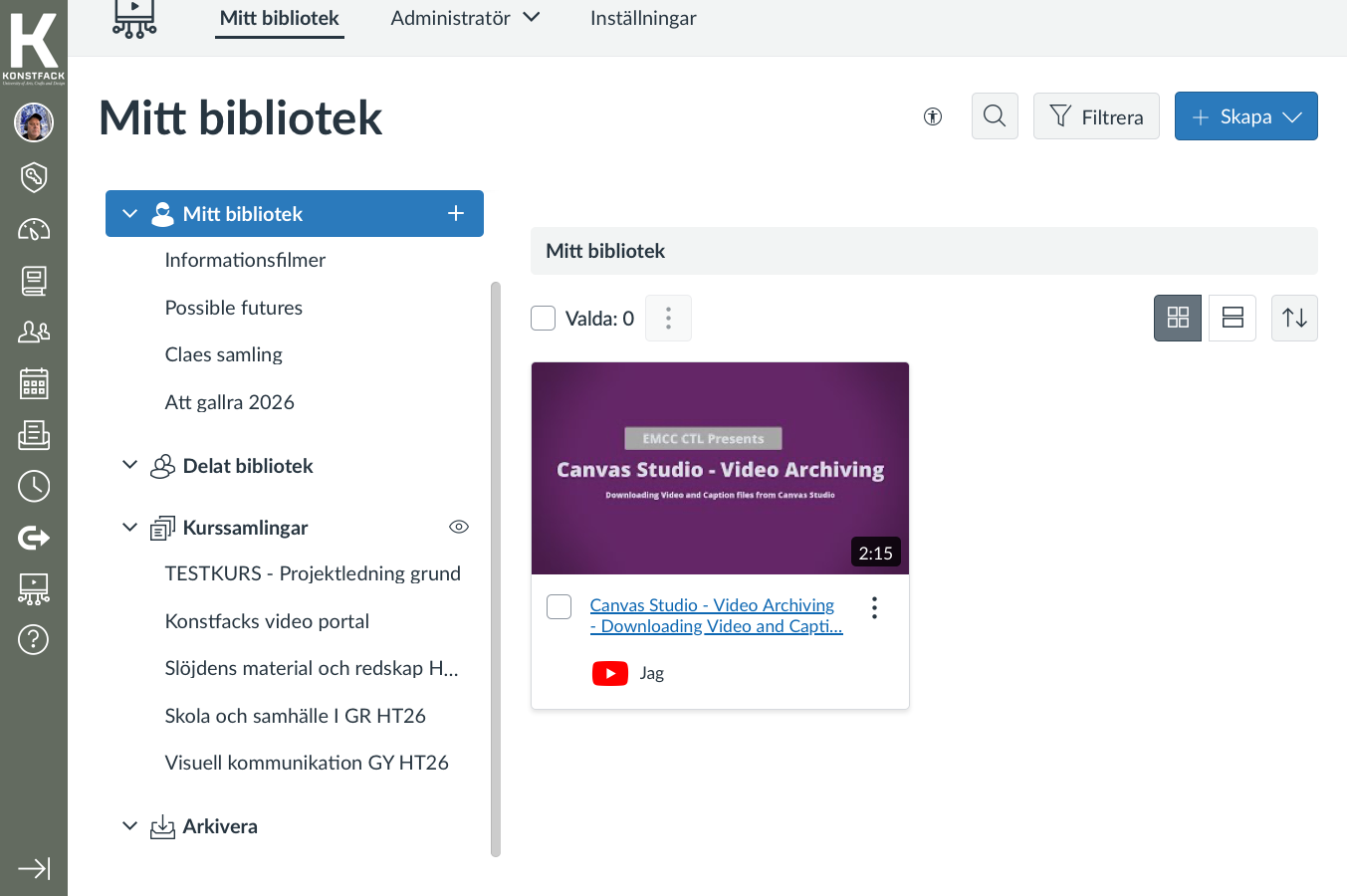The image size is (1347, 896).
Task: Open the search magnifier icon
Action: point(995,116)
